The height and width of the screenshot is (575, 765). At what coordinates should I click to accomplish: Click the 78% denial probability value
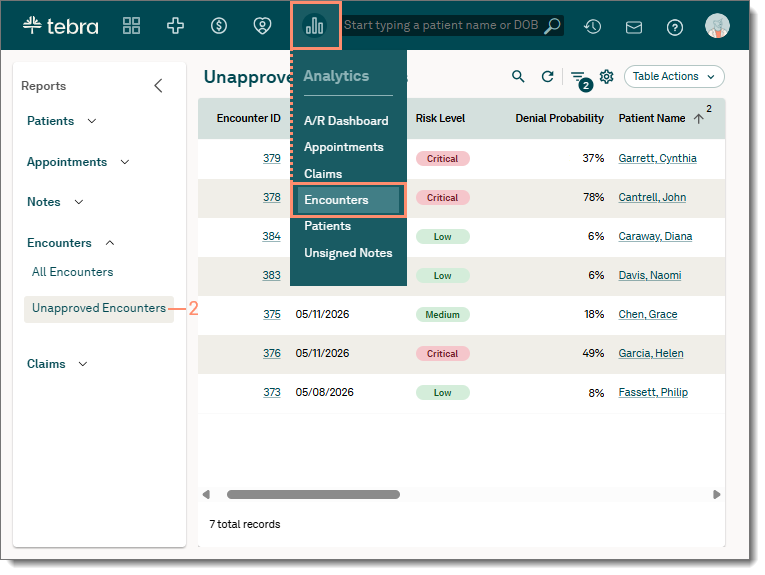[x=593, y=197]
